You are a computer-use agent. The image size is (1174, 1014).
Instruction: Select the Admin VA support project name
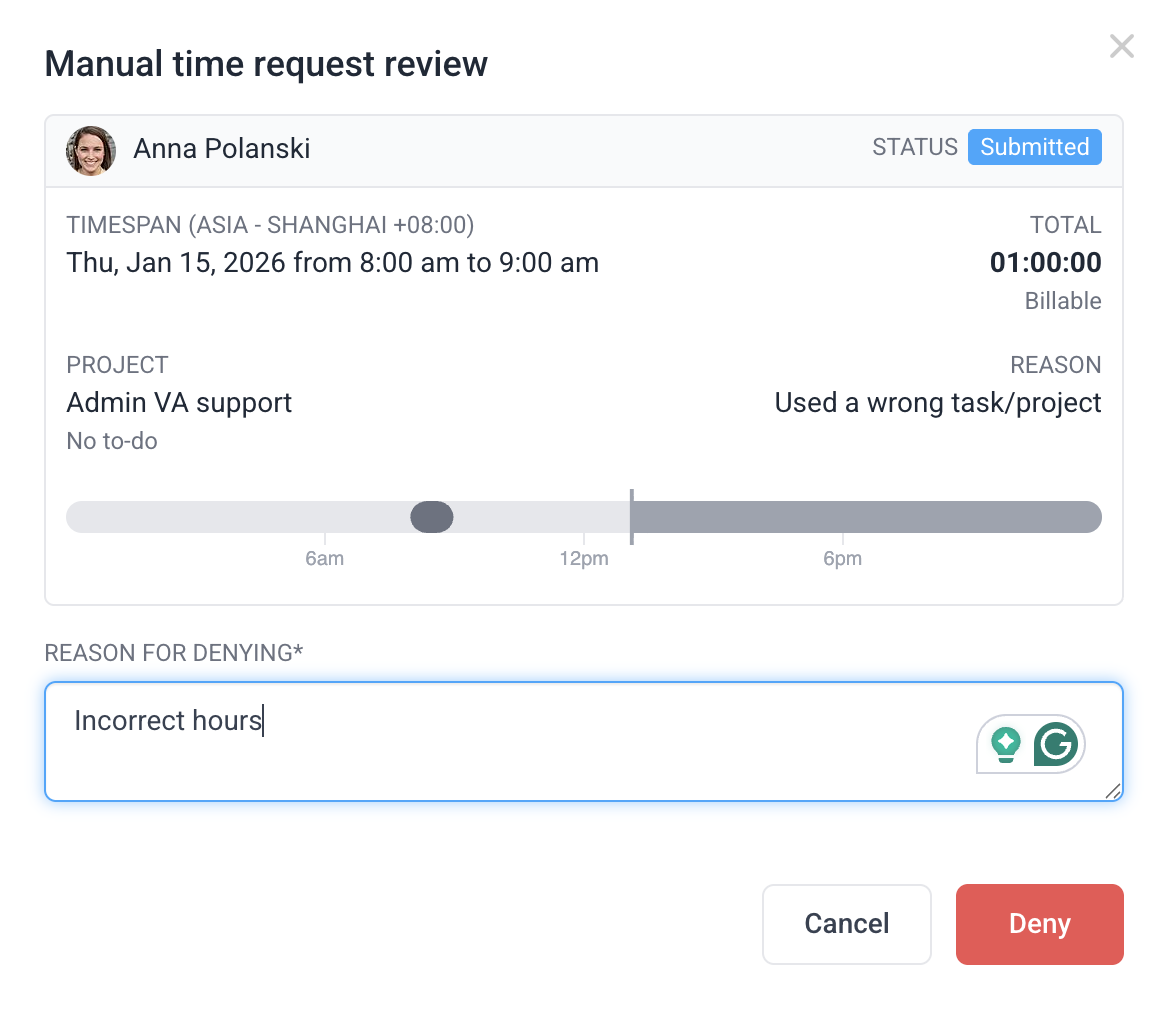pos(179,403)
